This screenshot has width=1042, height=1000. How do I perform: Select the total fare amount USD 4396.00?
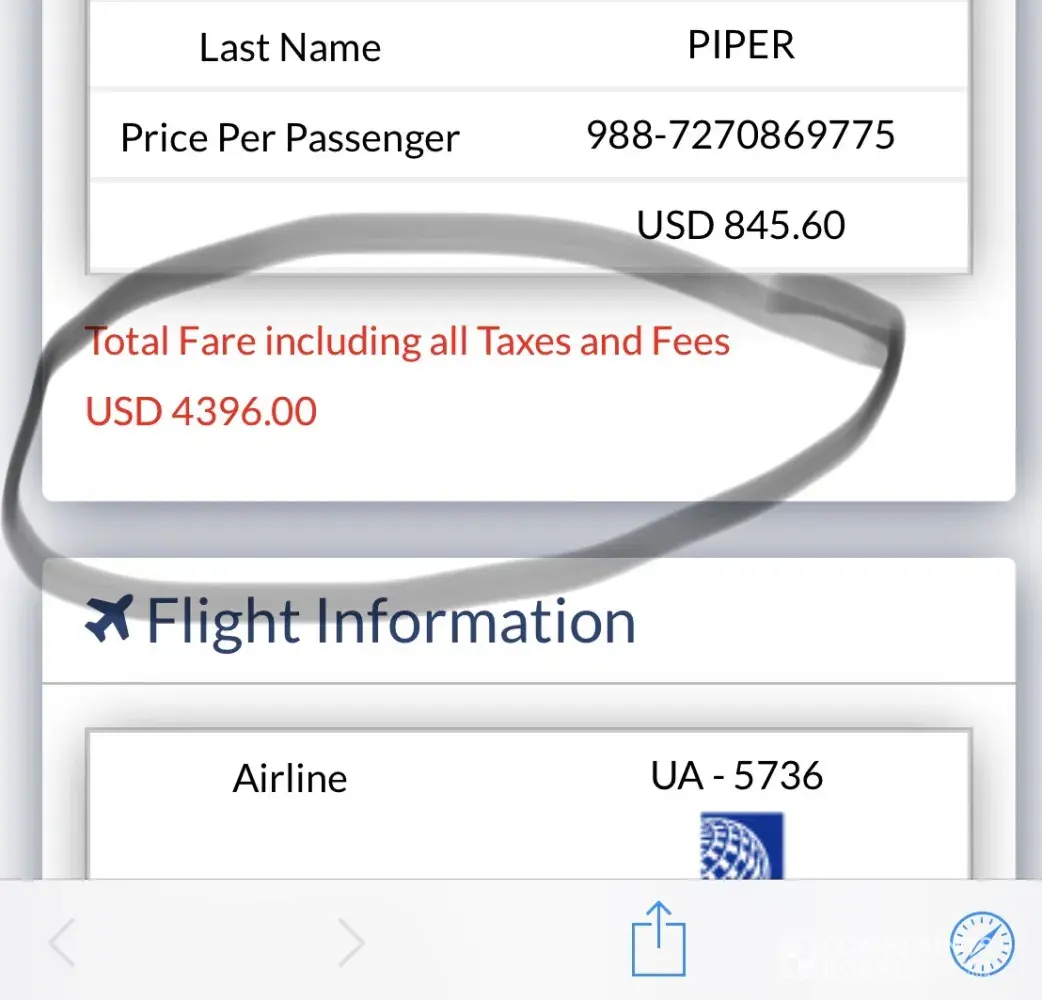click(201, 411)
